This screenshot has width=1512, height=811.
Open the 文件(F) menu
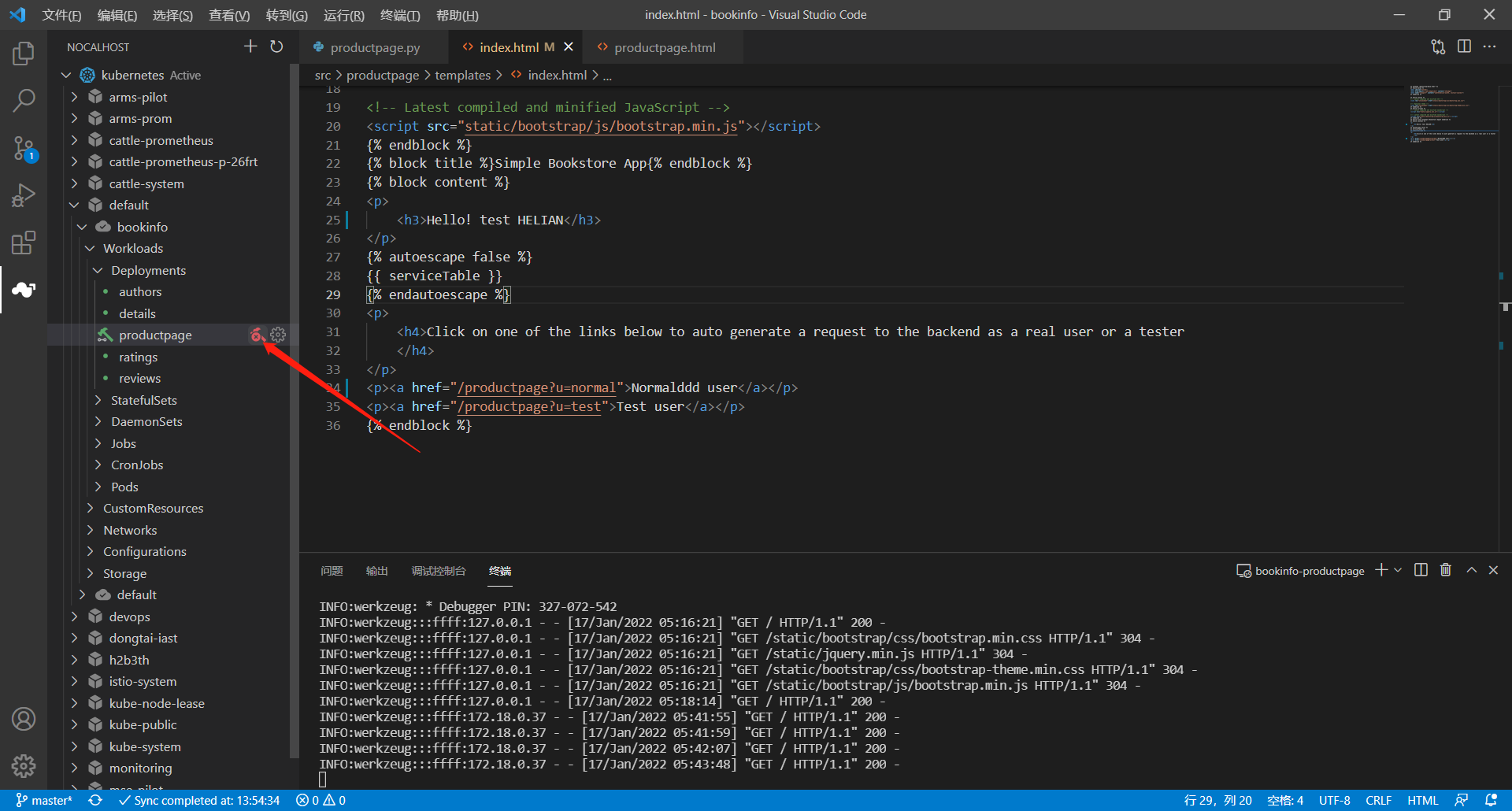pos(61,15)
